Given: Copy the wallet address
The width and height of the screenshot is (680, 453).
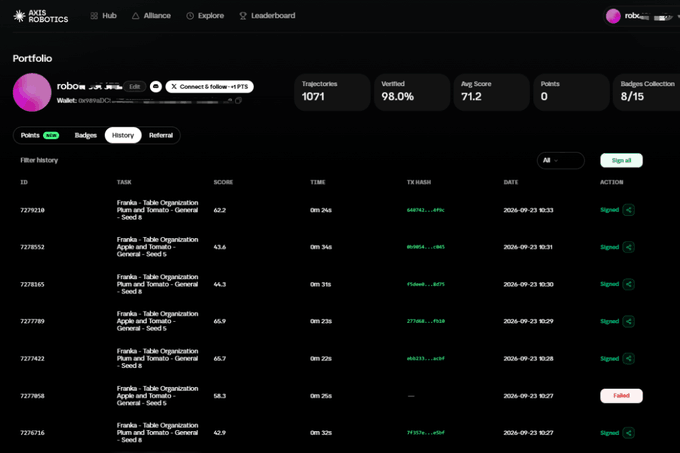Looking at the screenshot, I should (239, 101).
